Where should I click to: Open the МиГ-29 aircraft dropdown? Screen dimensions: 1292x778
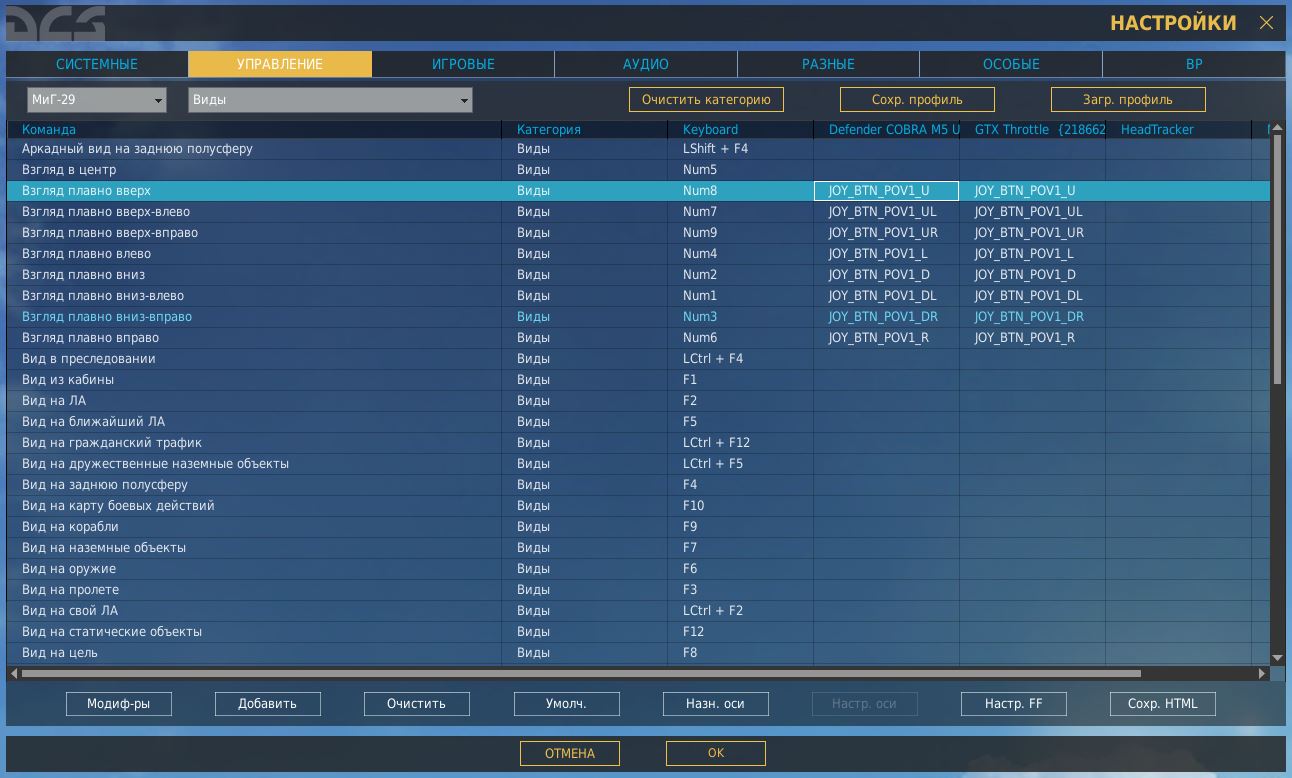pyautogui.click(x=97, y=100)
